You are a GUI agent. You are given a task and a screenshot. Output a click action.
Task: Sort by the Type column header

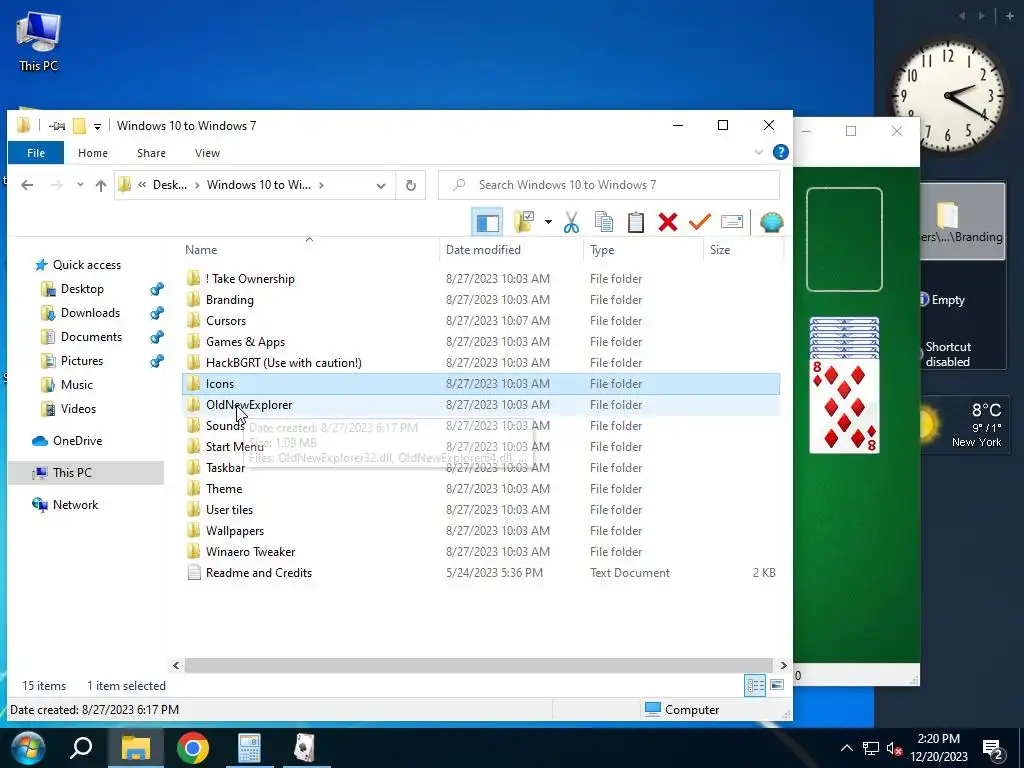[x=602, y=249]
